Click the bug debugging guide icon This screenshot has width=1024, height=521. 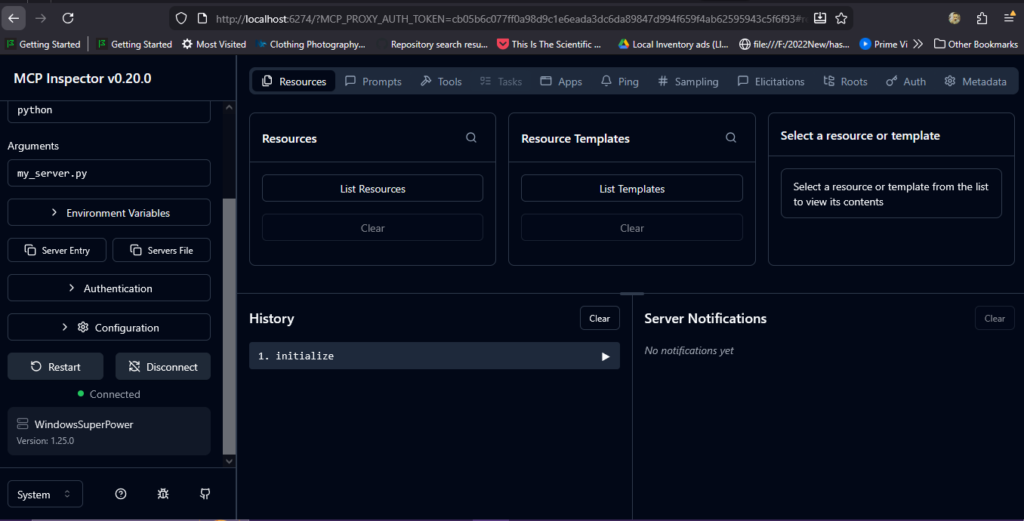(x=163, y=494)
